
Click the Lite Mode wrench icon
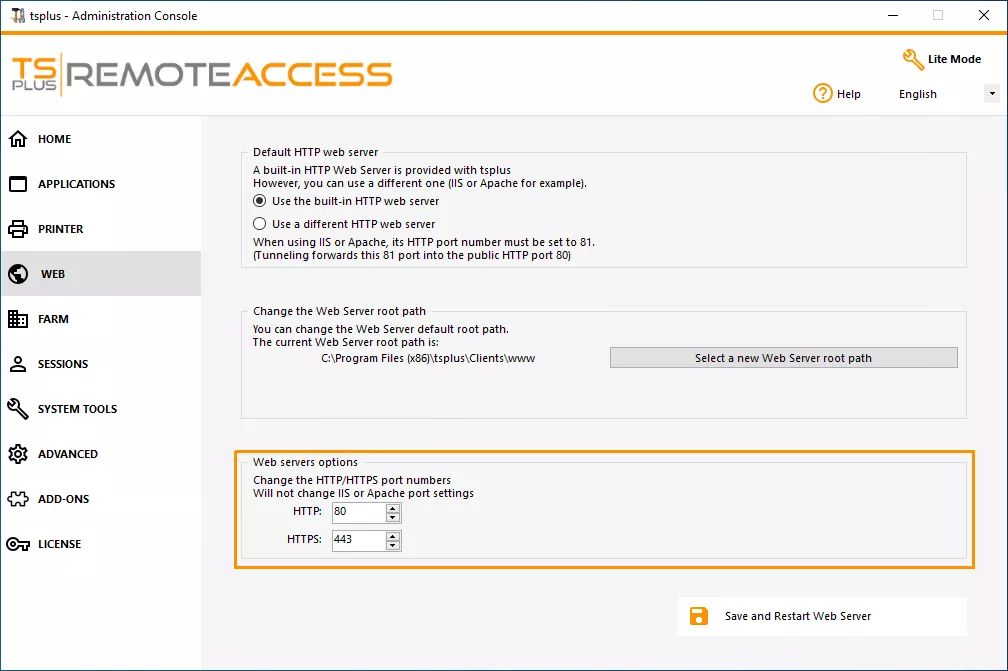pos(913,59)
